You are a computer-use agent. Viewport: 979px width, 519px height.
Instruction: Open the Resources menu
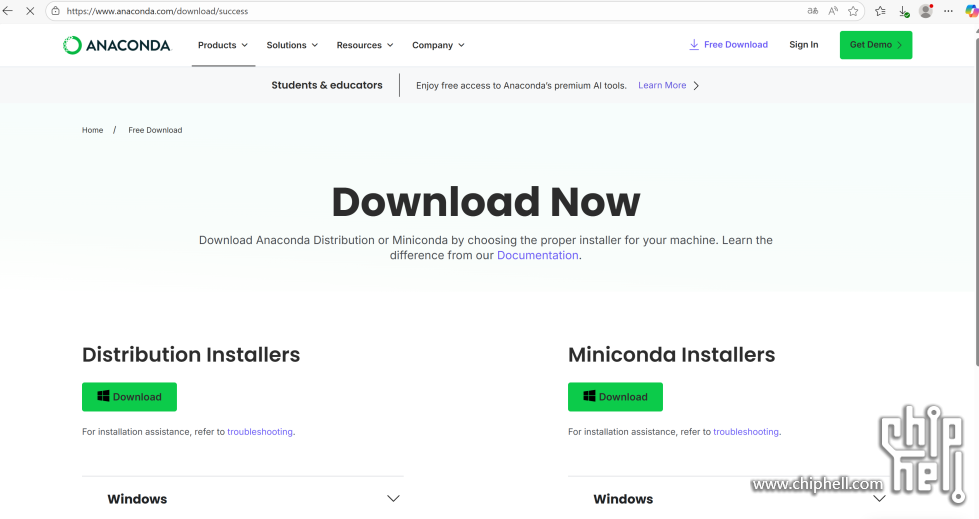coord(365,45)
